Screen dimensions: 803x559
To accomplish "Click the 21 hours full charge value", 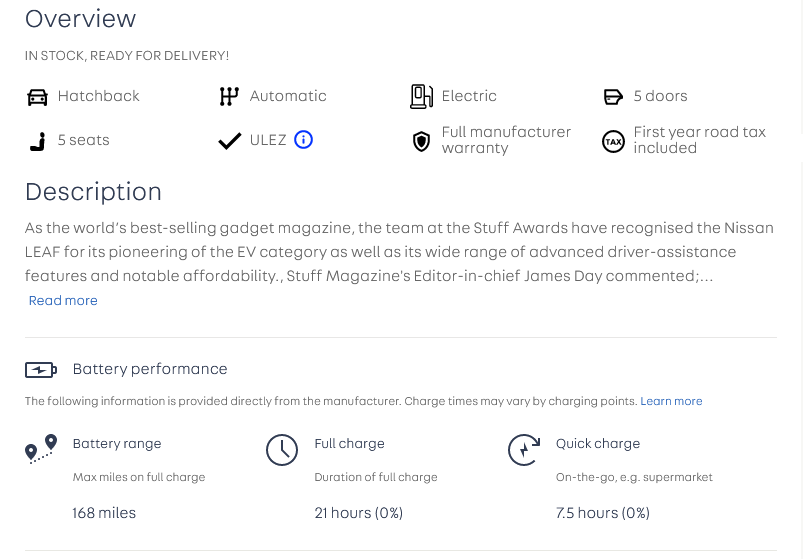I will [x=358, y=513].
